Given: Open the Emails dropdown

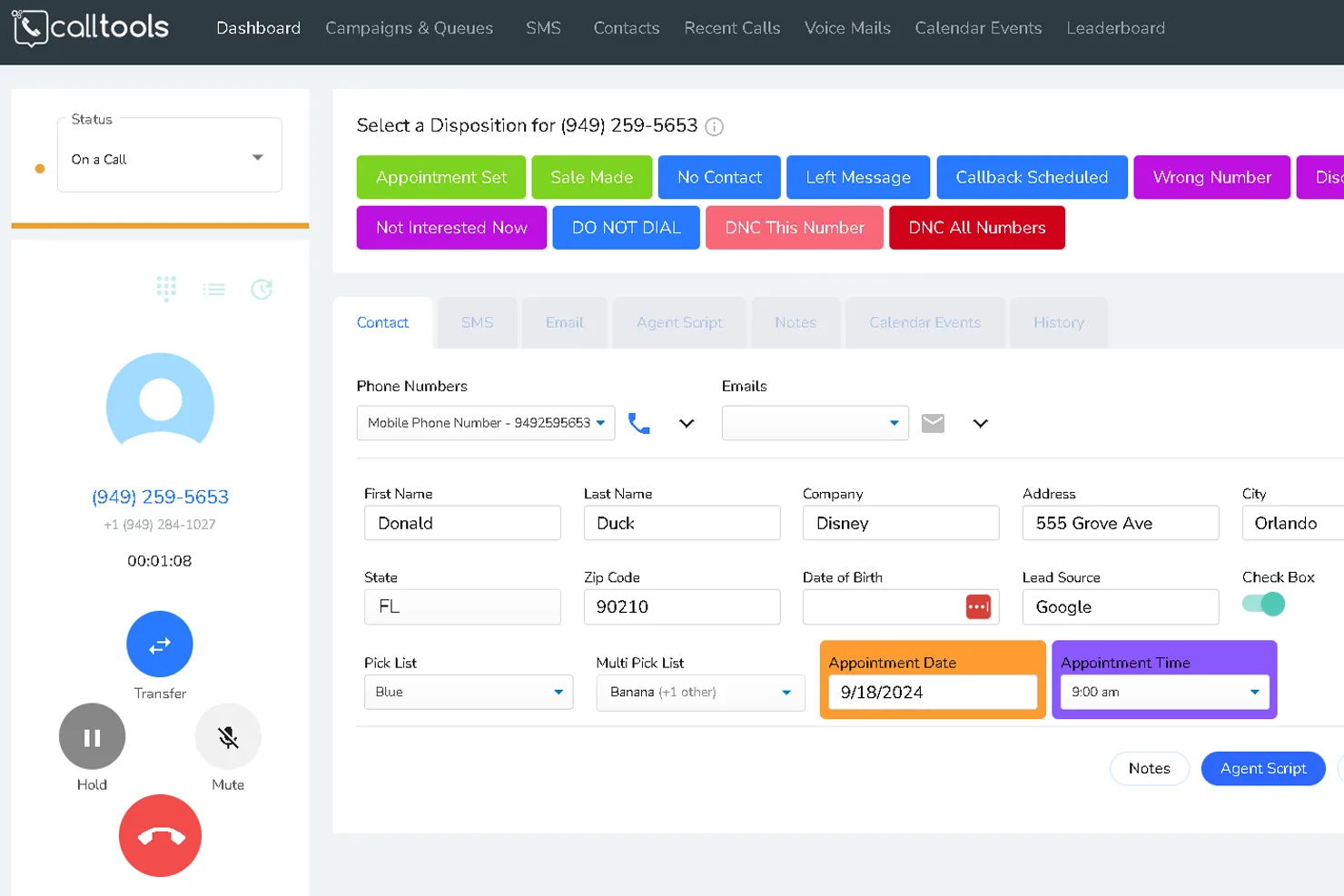Looking at the screenshot, I should [815, 423].
